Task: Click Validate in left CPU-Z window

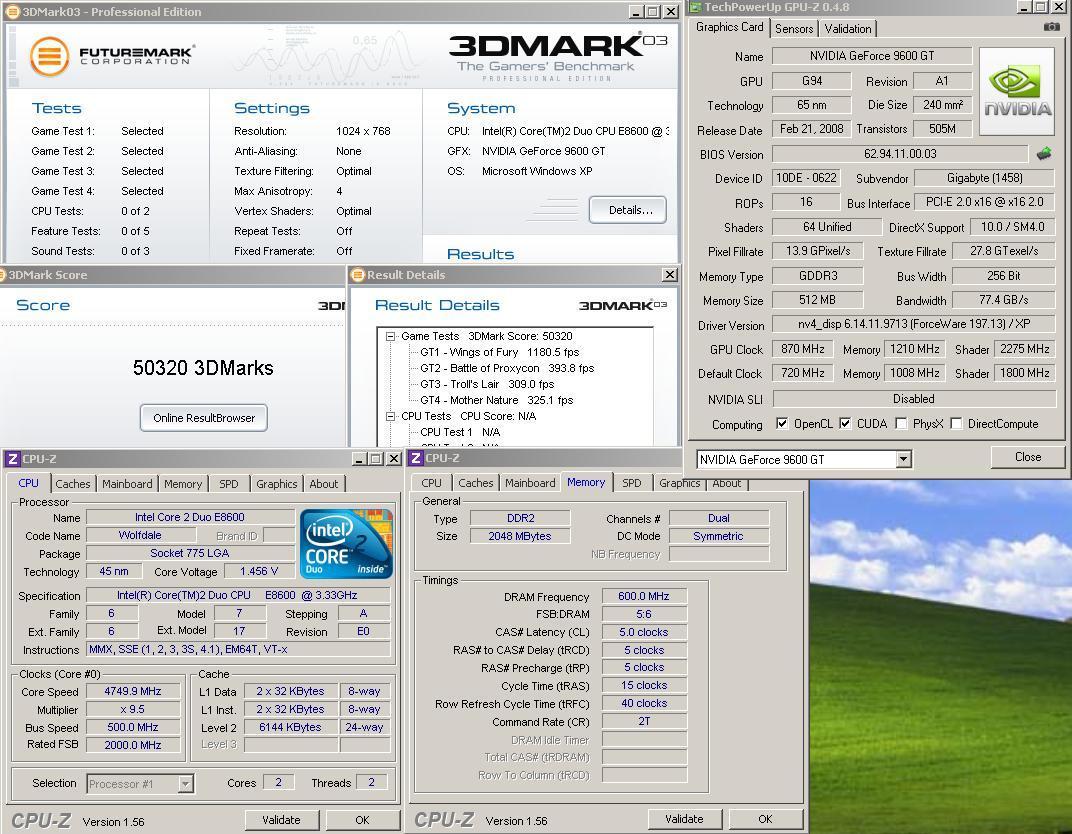Action: click(x=281, y=820)
